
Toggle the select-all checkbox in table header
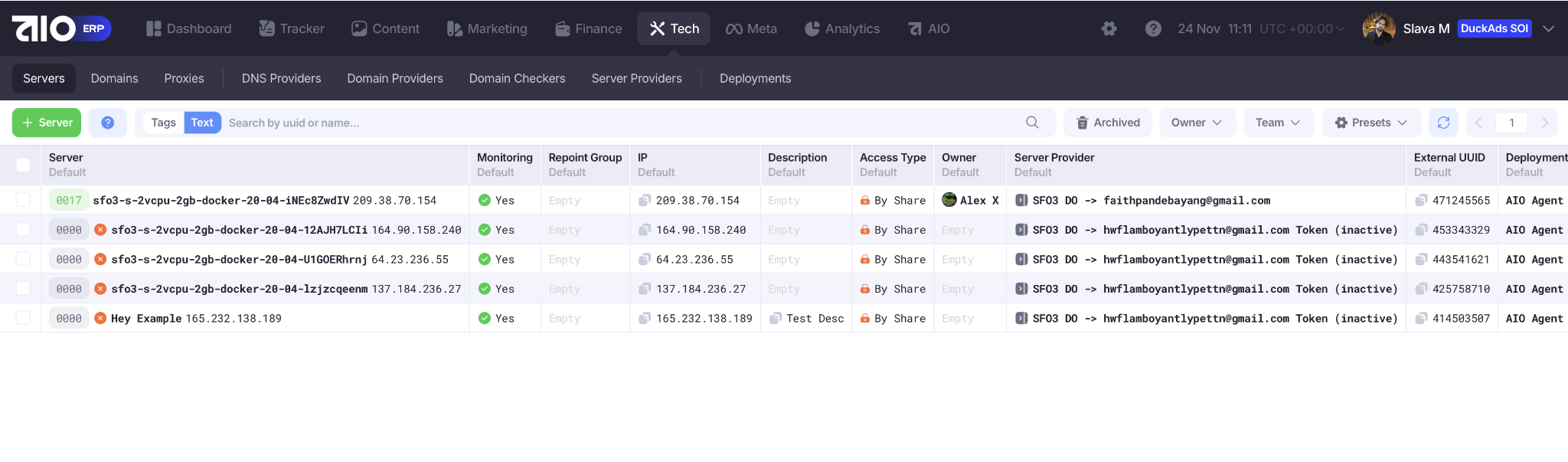(23, 165)
